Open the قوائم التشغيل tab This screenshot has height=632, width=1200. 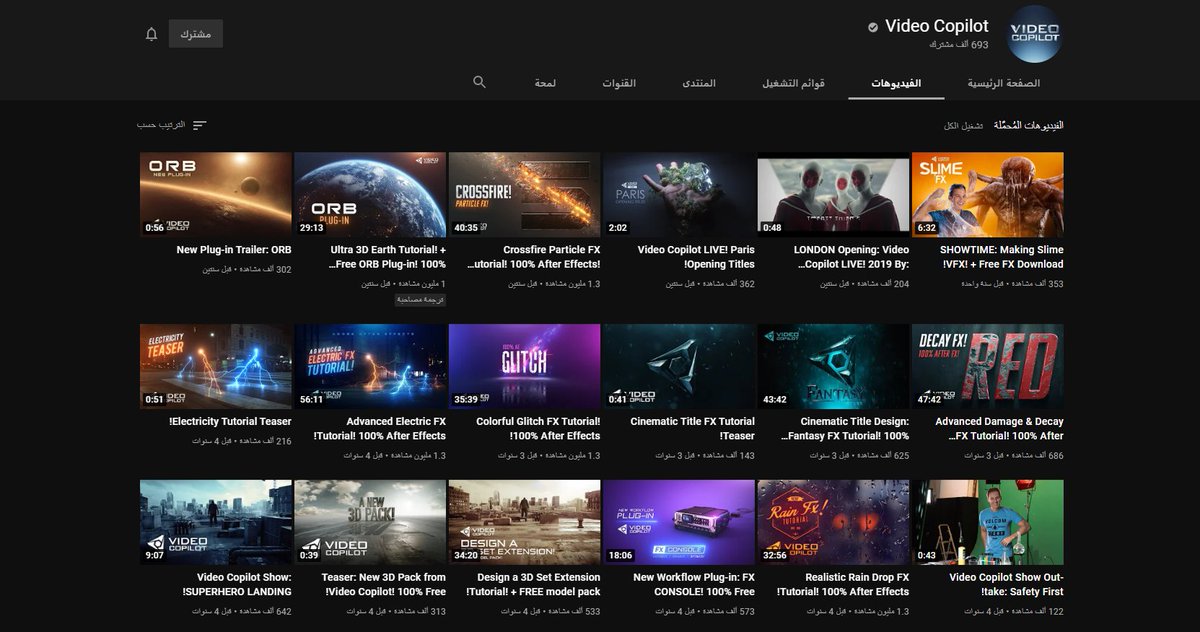tap(794, 83)
